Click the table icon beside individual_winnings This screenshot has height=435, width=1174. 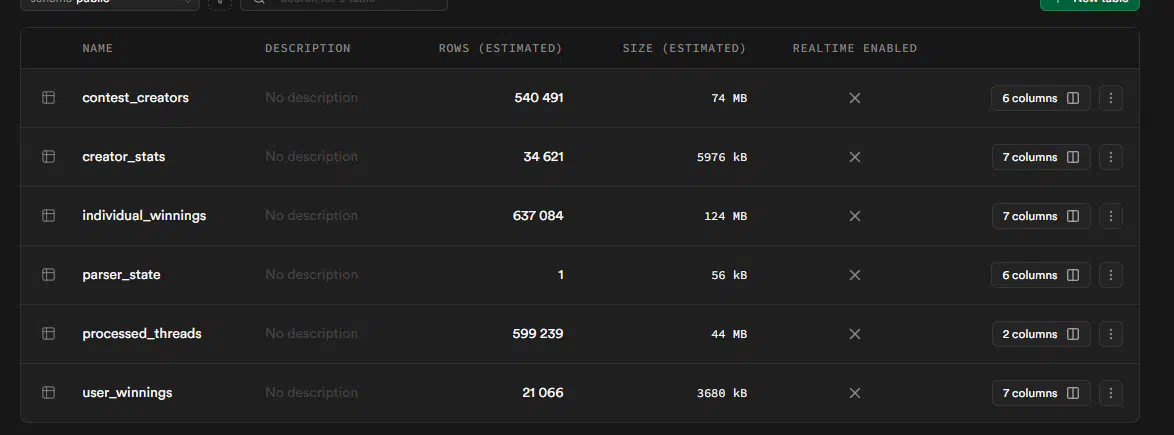point(47,216)
